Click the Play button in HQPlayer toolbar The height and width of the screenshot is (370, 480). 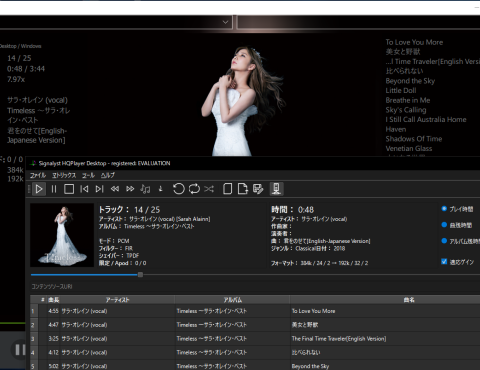point(39,189)
